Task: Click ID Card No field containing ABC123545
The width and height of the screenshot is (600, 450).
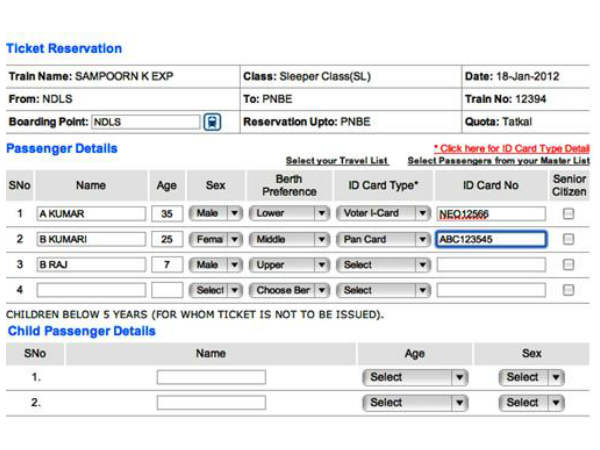Action: tap(491, 240)
